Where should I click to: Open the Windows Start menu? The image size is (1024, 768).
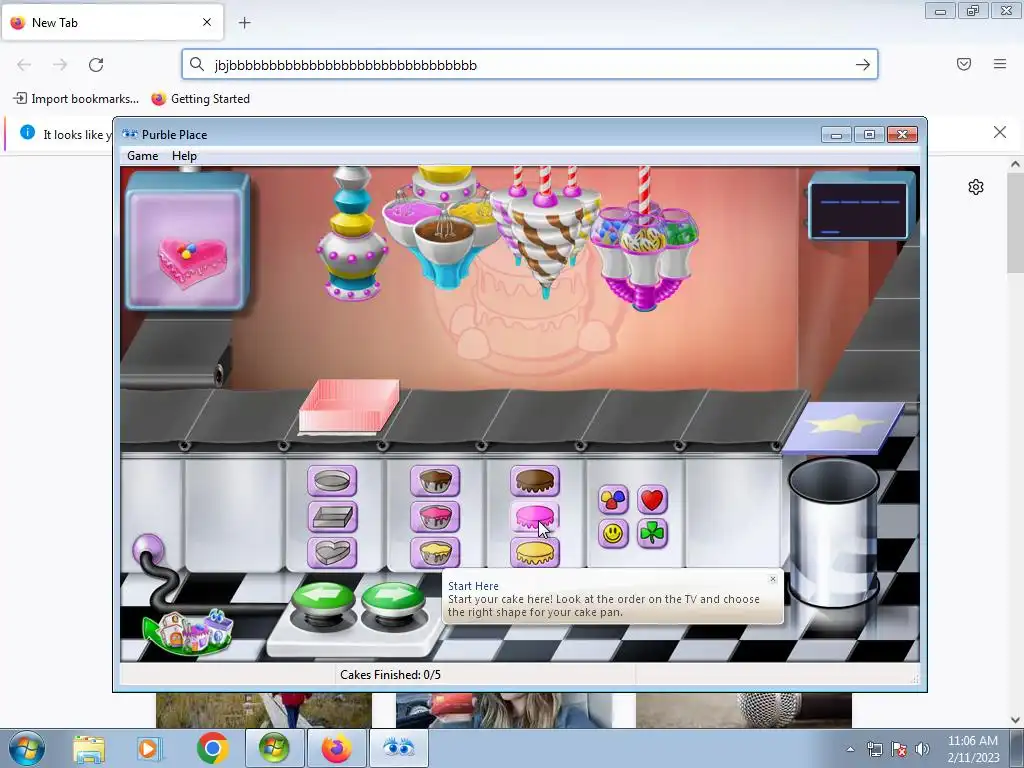click(x=27, y=748)
